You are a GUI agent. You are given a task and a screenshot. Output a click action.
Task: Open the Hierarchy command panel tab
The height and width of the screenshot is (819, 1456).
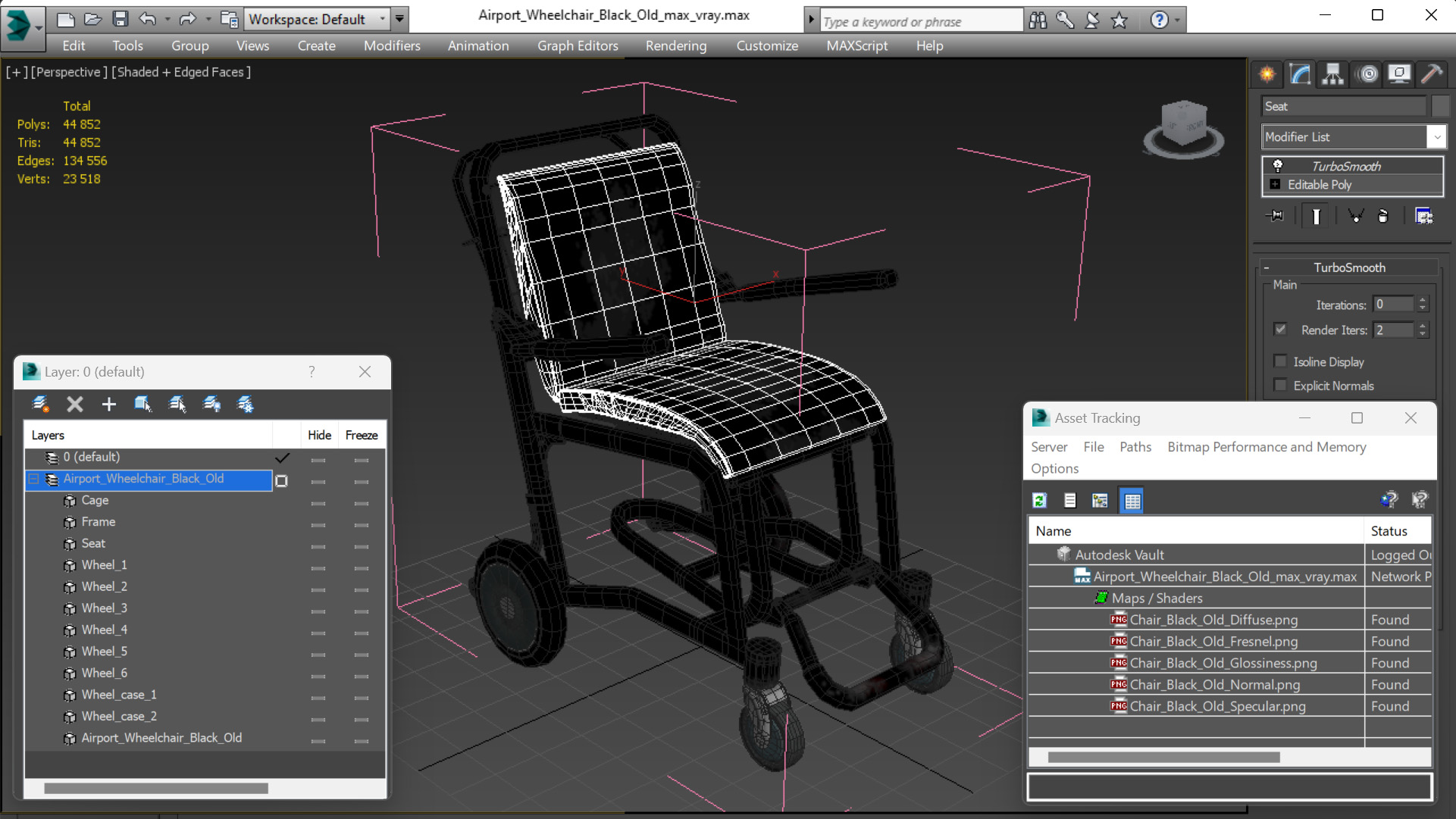click(1332, 73)
